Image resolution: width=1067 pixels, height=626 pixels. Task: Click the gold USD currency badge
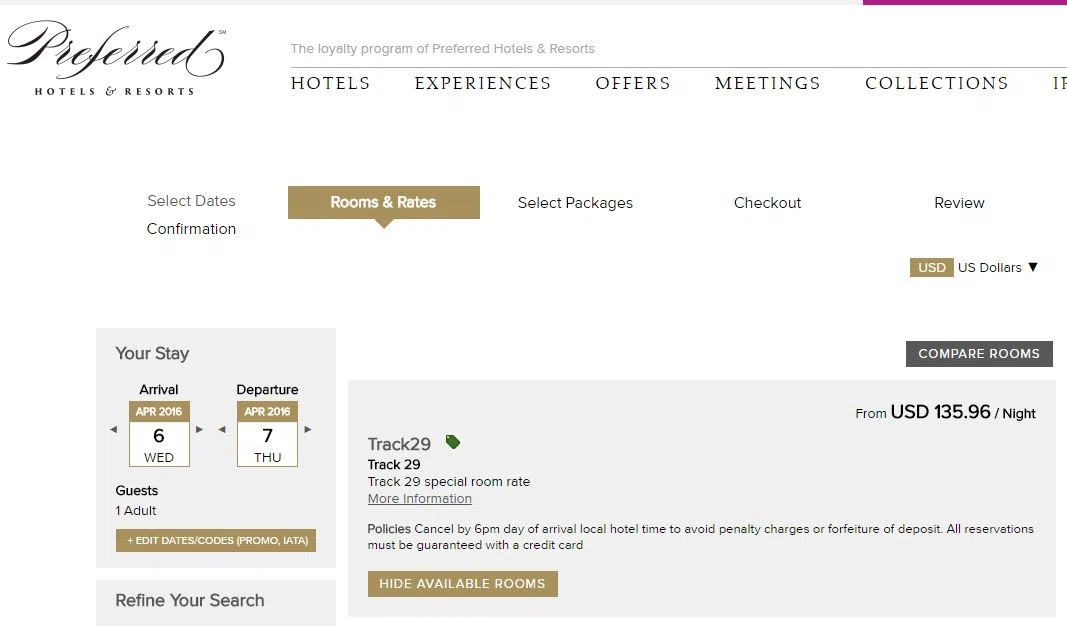pyautogui.click(x=932, y=267)
